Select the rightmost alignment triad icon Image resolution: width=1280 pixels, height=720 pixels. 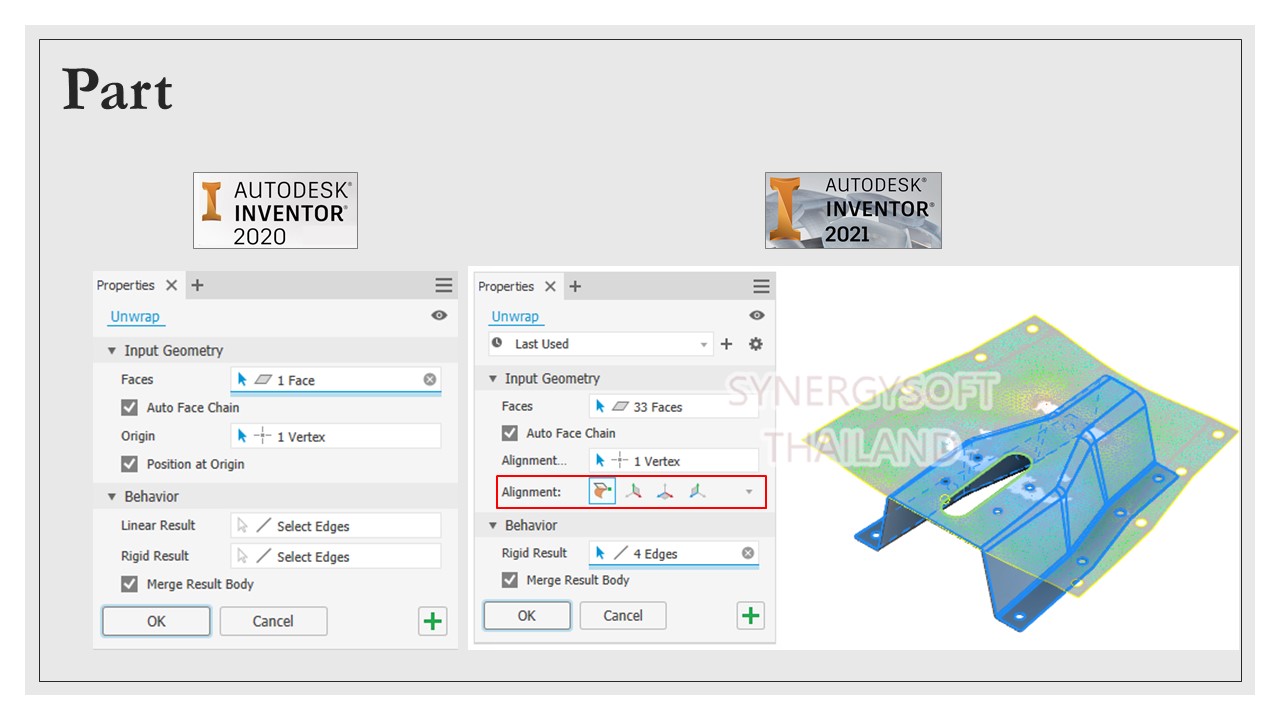pyautogui.click(x=697, y=491)
